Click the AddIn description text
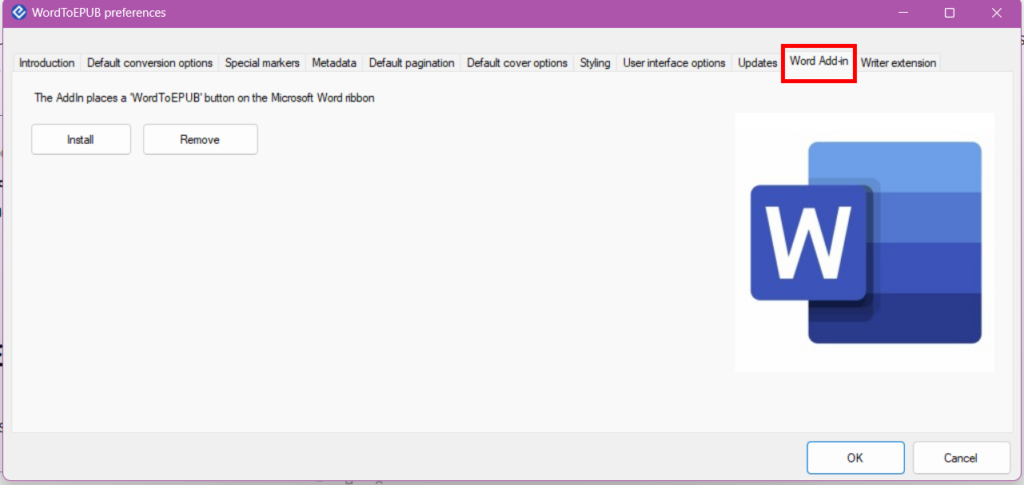This screenshot has height=485, width=1024. click(x=204, y=98)
